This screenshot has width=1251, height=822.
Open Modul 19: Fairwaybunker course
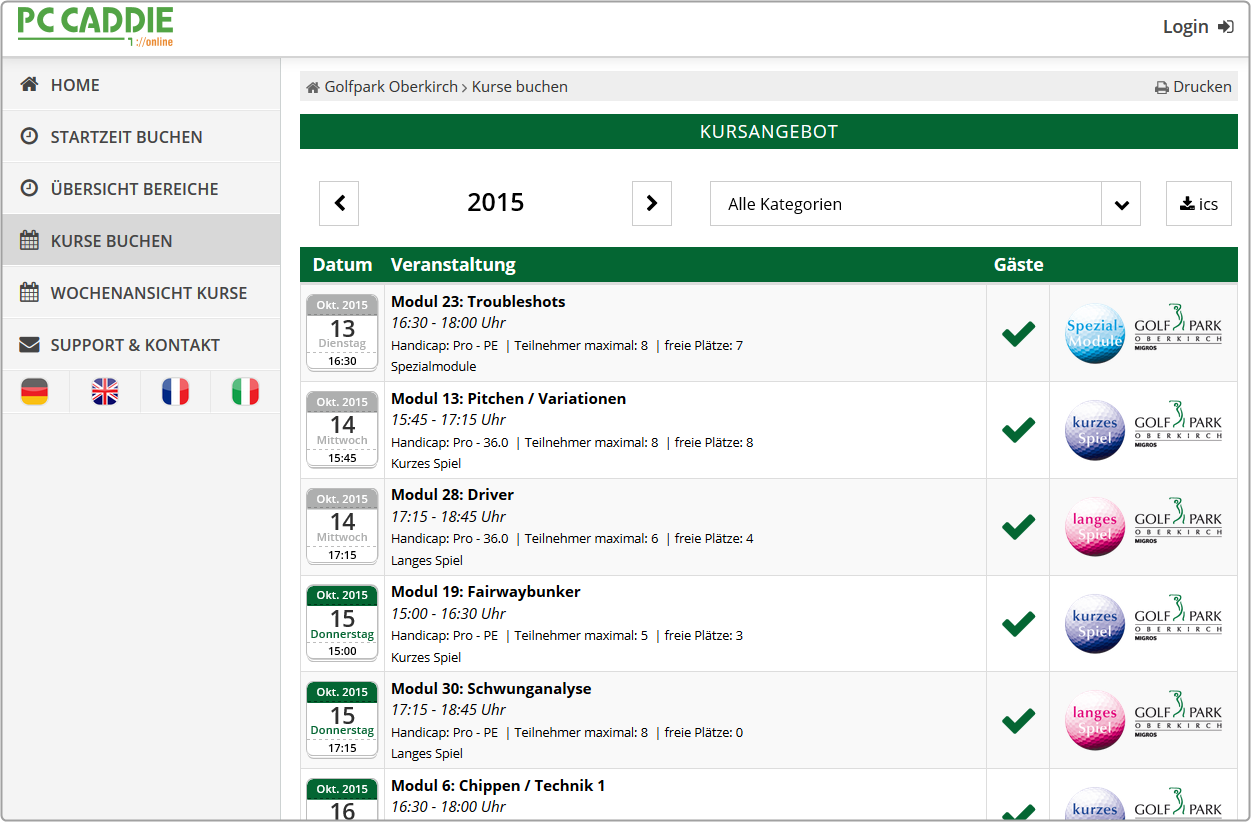[485, 592]
